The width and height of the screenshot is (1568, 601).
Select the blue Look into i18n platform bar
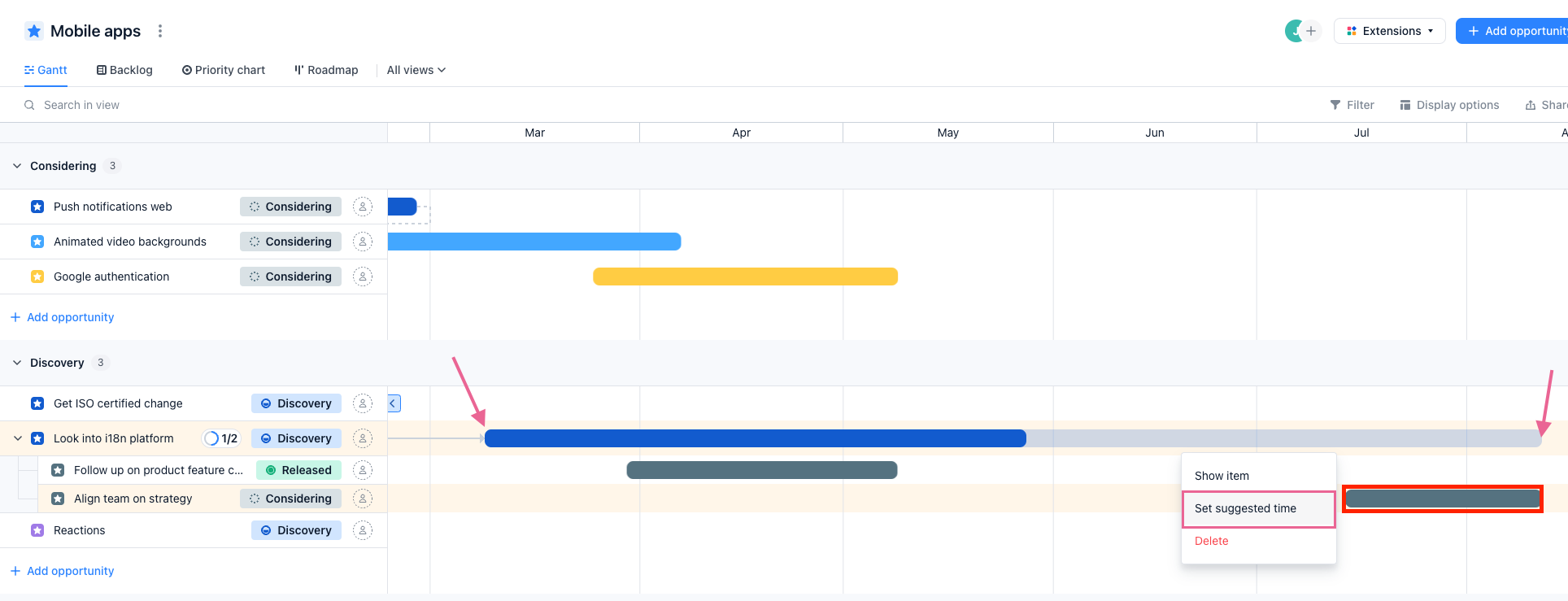[x=756, y=438]
